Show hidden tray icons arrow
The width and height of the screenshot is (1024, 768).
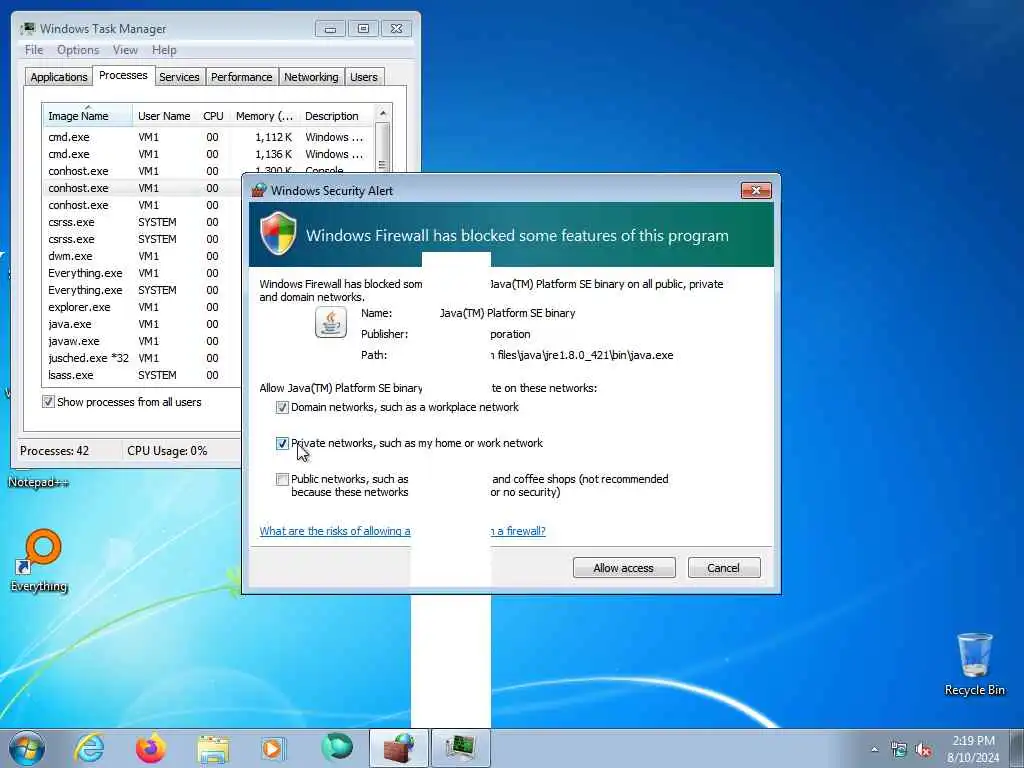pos(874,750)
